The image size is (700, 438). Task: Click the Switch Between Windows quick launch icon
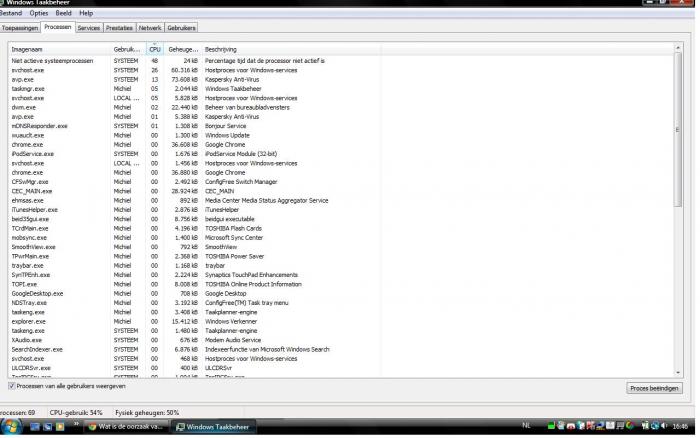[x=47, y=426]
